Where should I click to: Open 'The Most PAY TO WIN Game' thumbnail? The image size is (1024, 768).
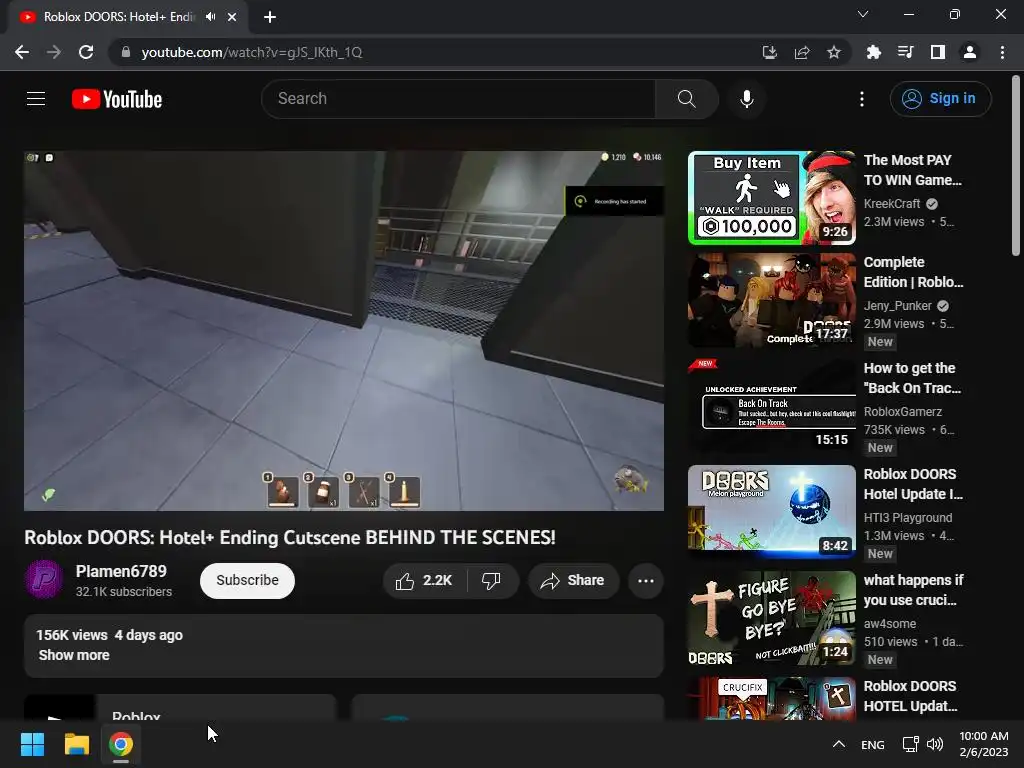[771, 198]
